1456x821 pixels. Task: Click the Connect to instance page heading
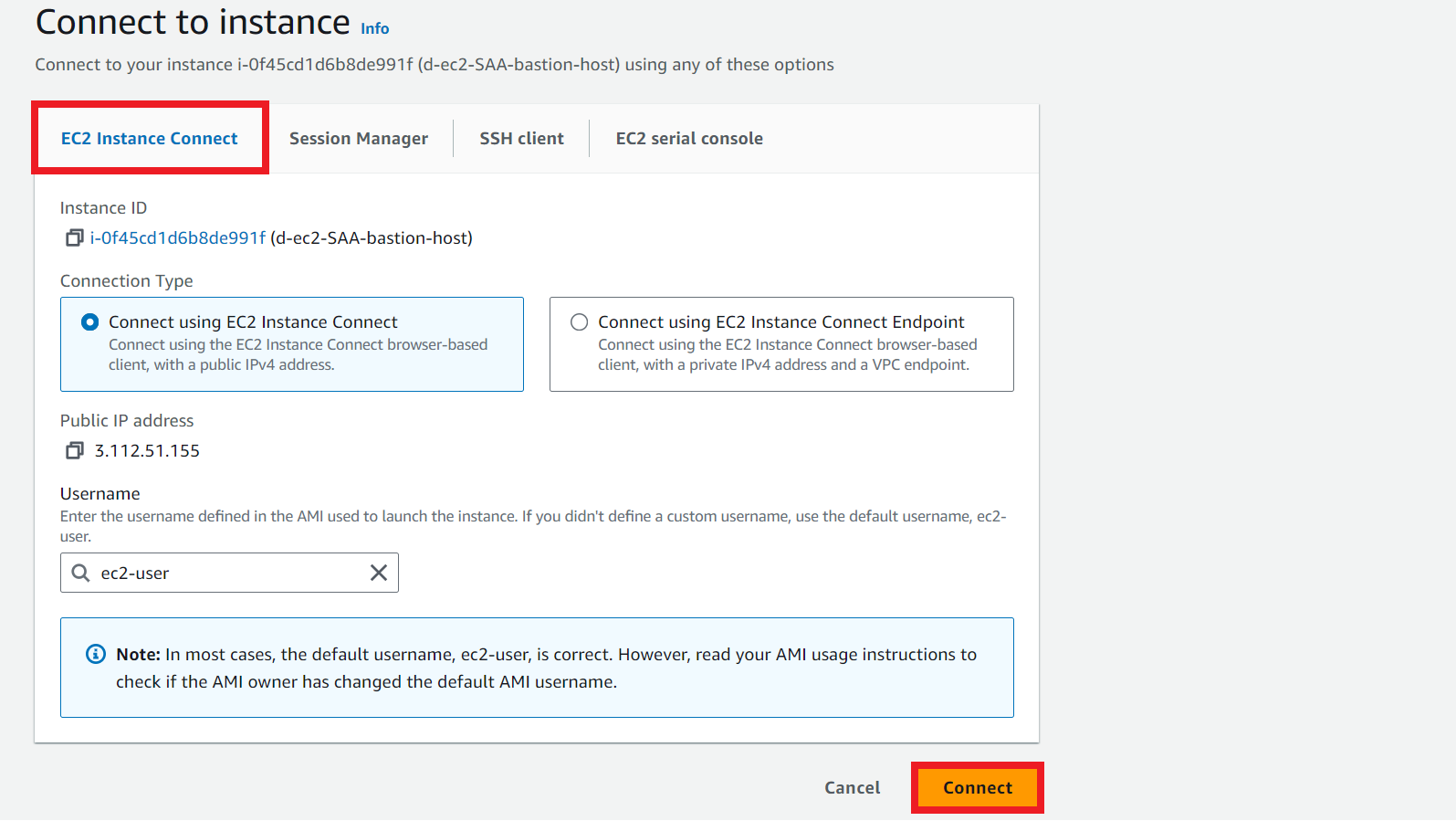(193, 22)
